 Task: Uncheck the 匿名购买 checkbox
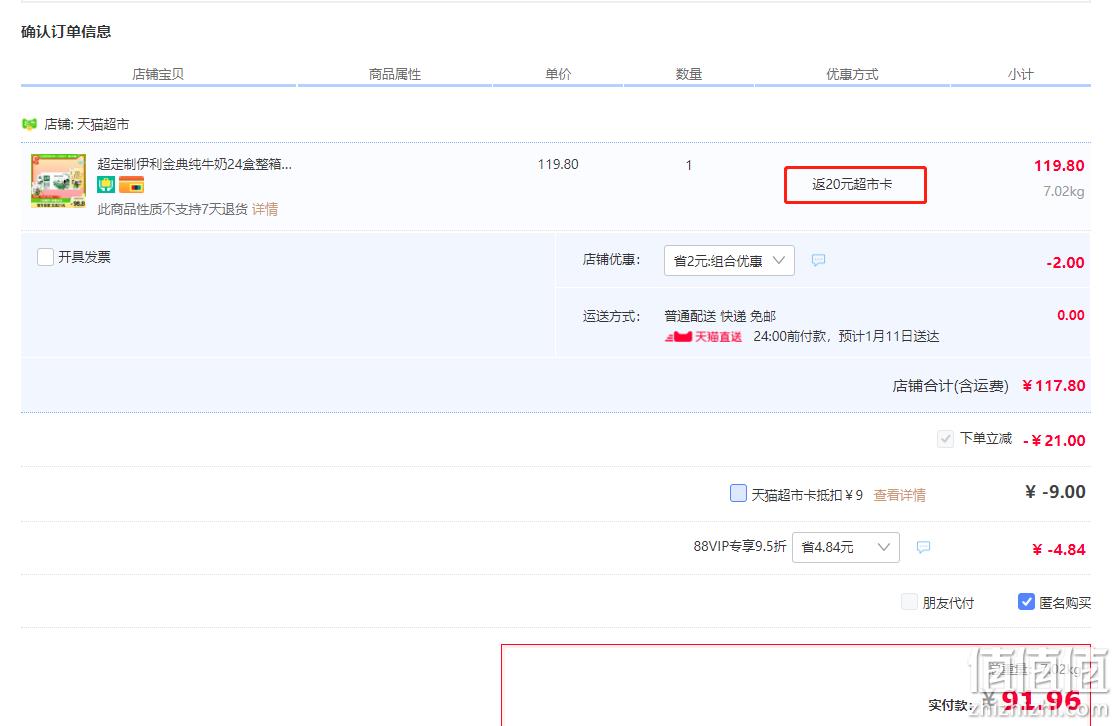click(1026, 601)
